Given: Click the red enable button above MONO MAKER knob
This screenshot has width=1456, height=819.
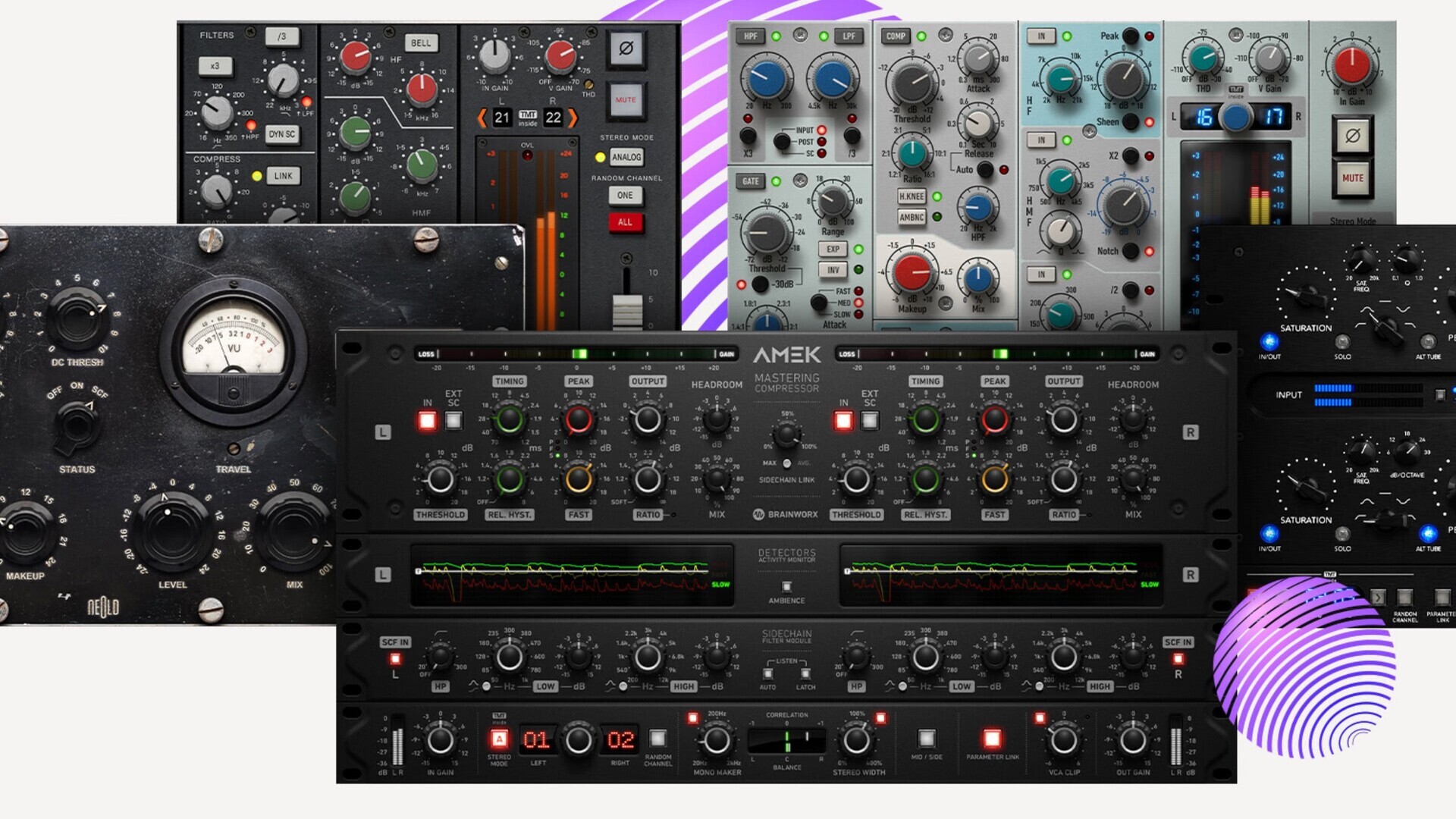Looking at the screenshot, I should (x=692, y=717).
